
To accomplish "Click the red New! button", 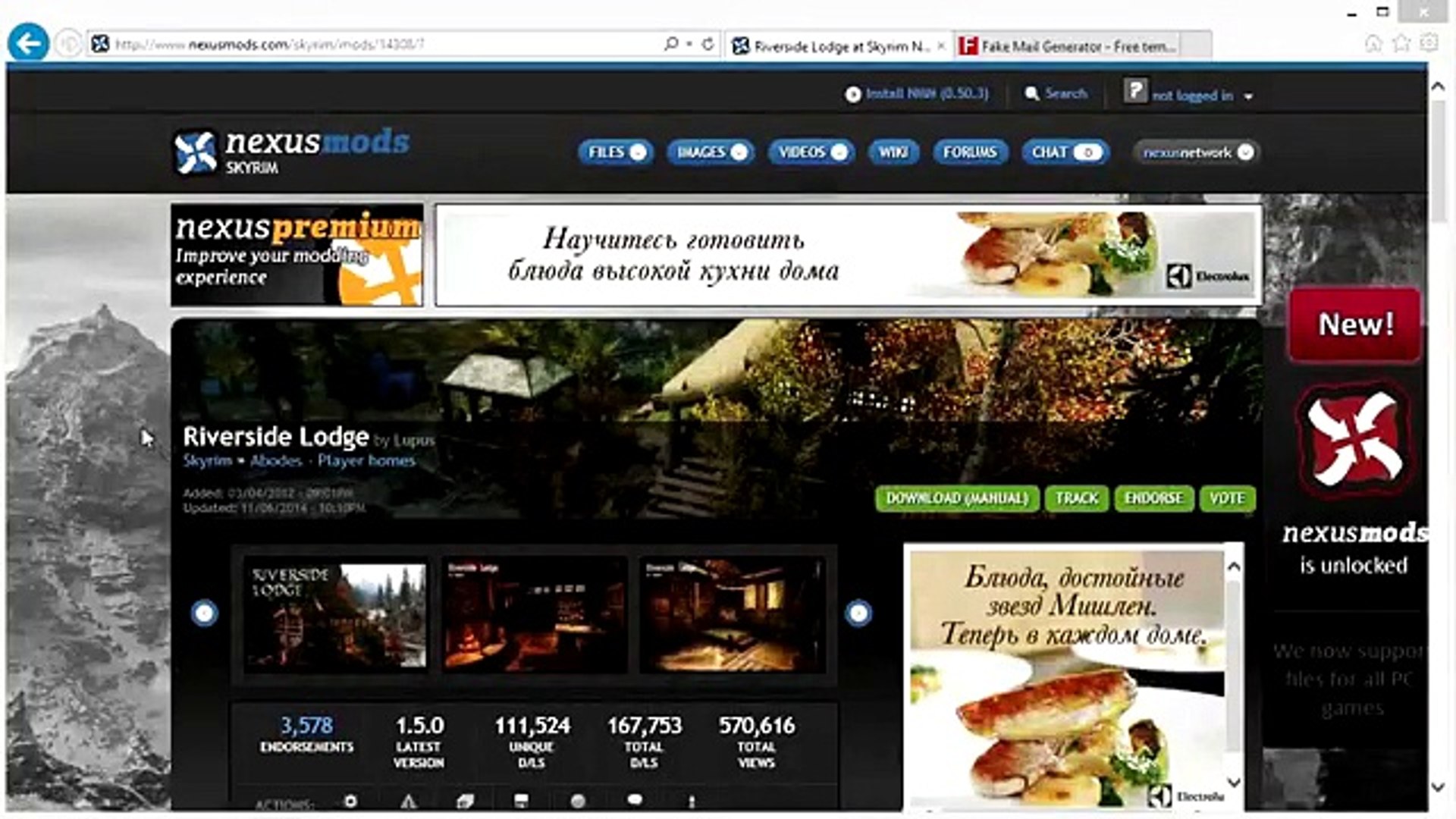I will [1355, 325].
